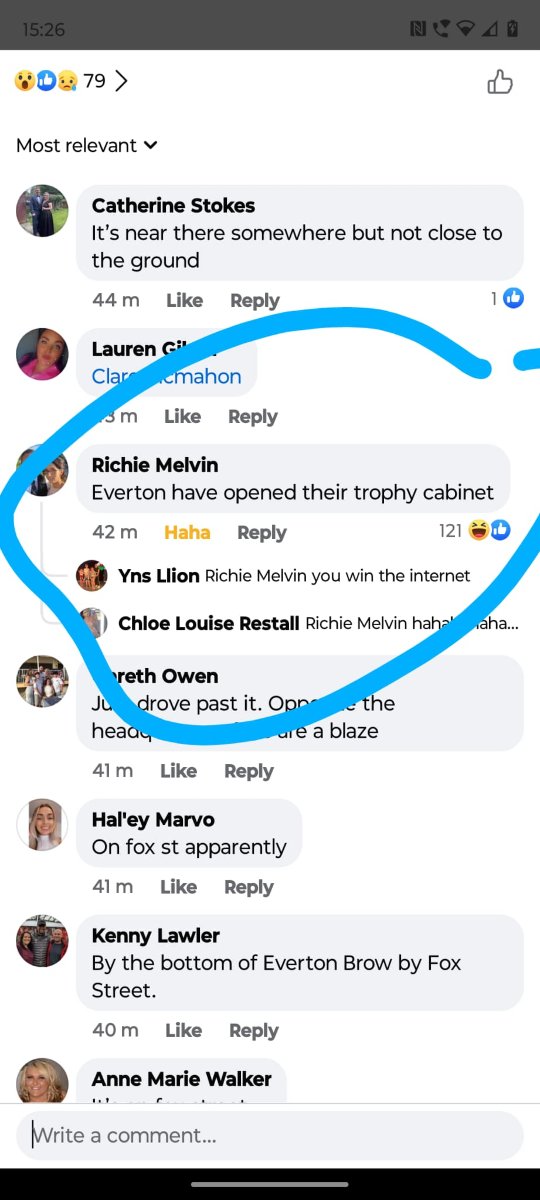Open Hal'ey Marvo's profile picture
Viewport: 540px width, 1200px height.
(x=42, y=824)
